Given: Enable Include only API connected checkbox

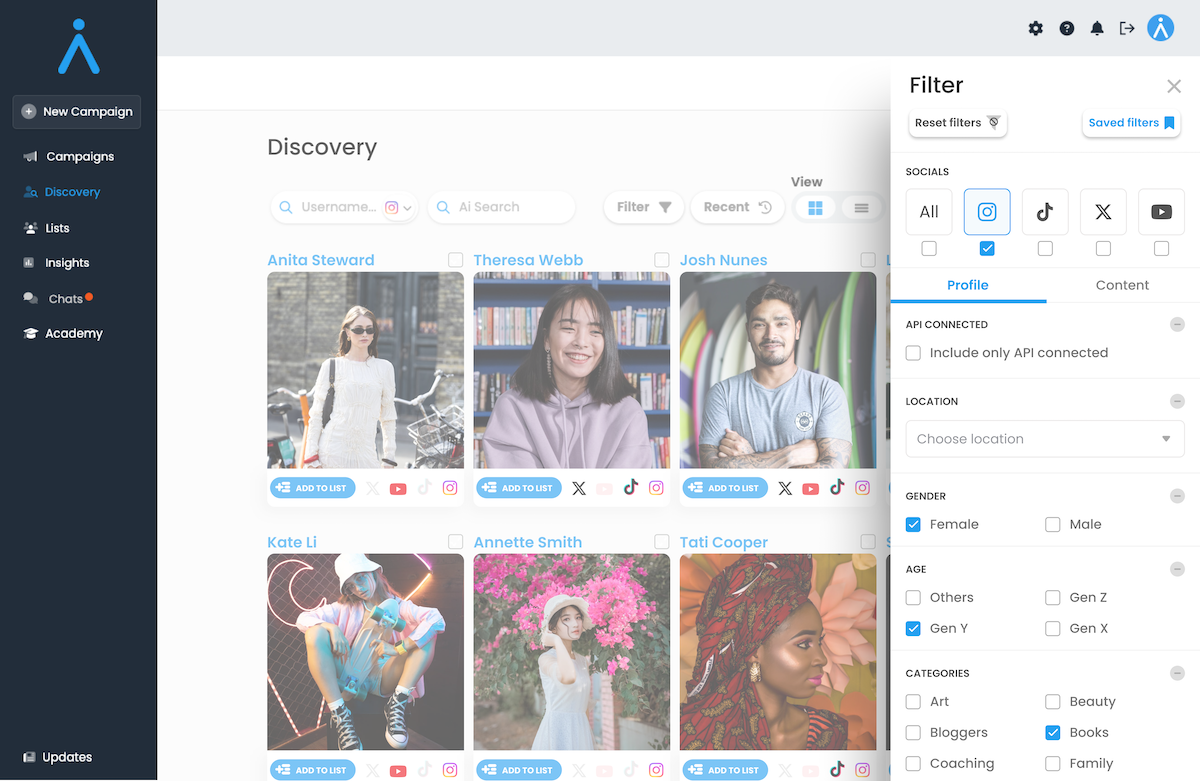Looking at the screenshot, I should tap(913, 353).
